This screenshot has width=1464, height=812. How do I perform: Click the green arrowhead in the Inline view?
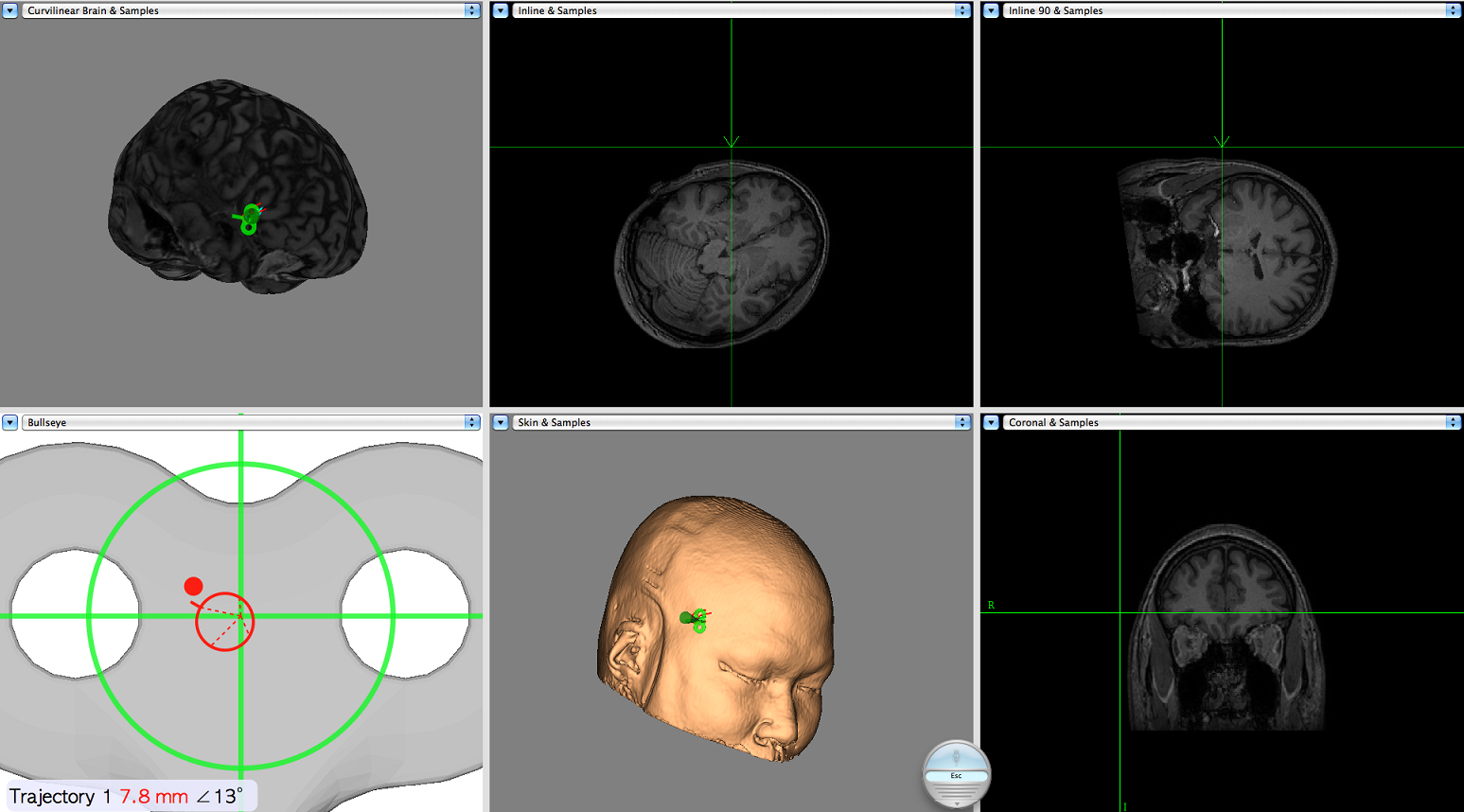[x=731, y=141]
